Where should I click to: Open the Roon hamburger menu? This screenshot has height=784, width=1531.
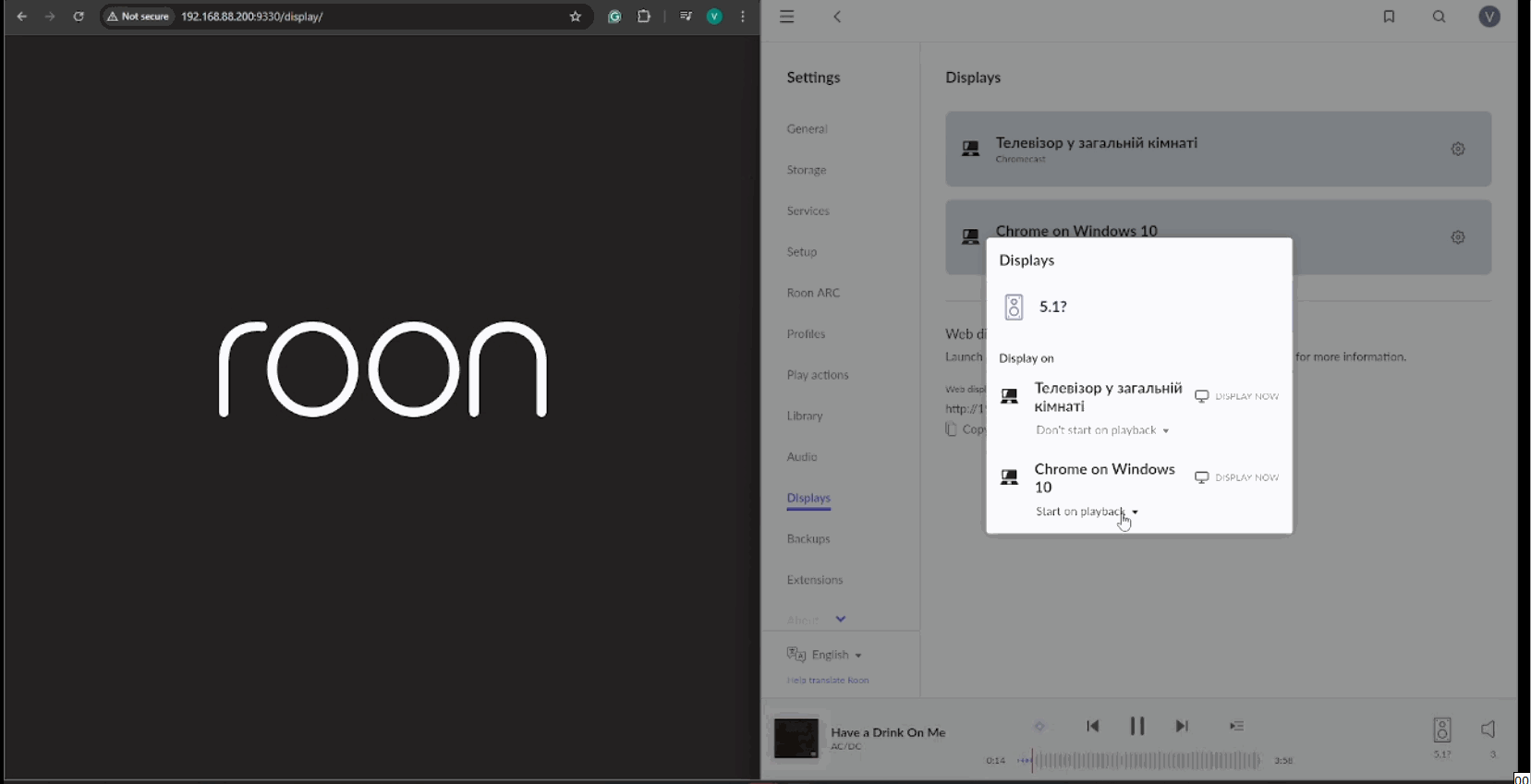[786, 17]
